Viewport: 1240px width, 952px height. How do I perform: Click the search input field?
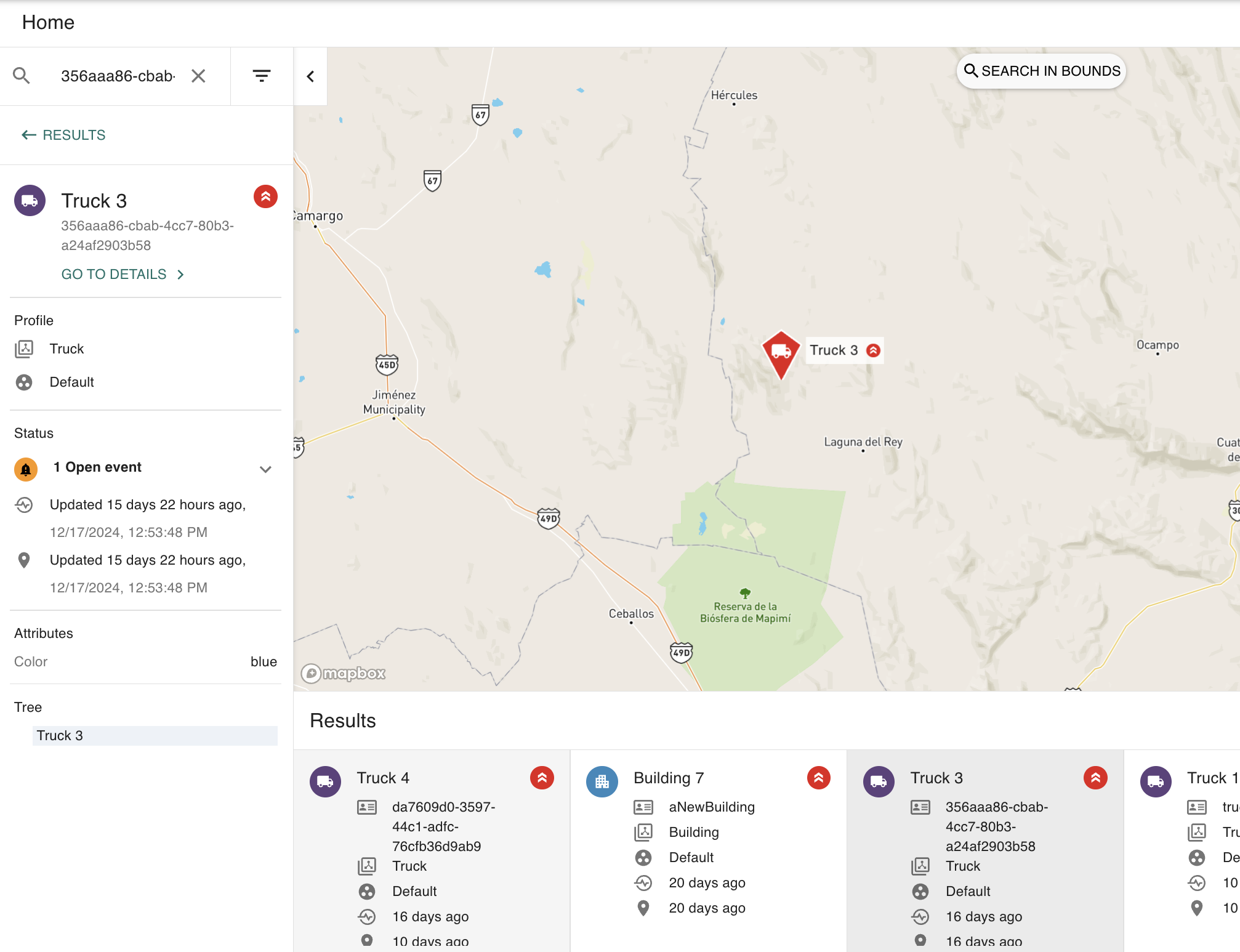[118, 76]
